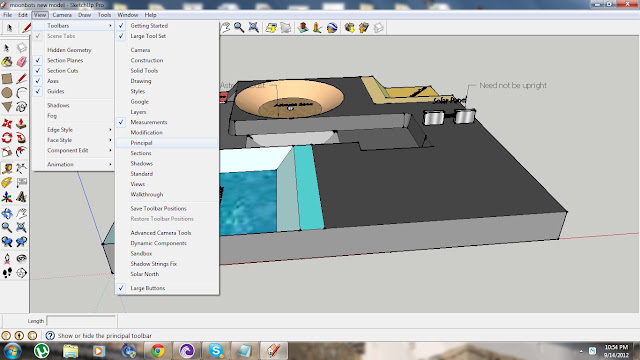
Task: Open Google Earth icon in top toolbar
Action: pyautogui.click(x=332, y=27)
